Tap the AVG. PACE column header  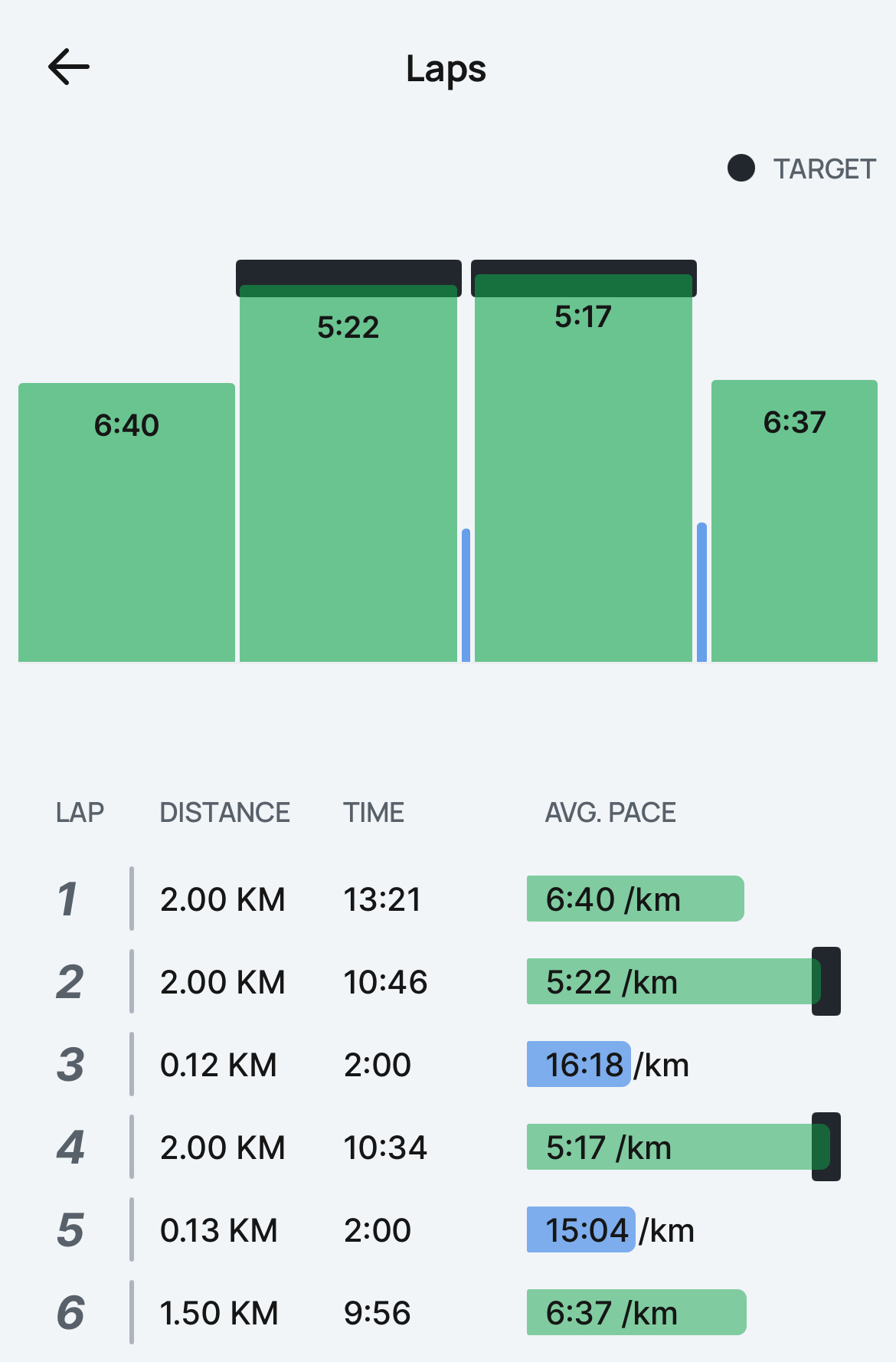610,812
